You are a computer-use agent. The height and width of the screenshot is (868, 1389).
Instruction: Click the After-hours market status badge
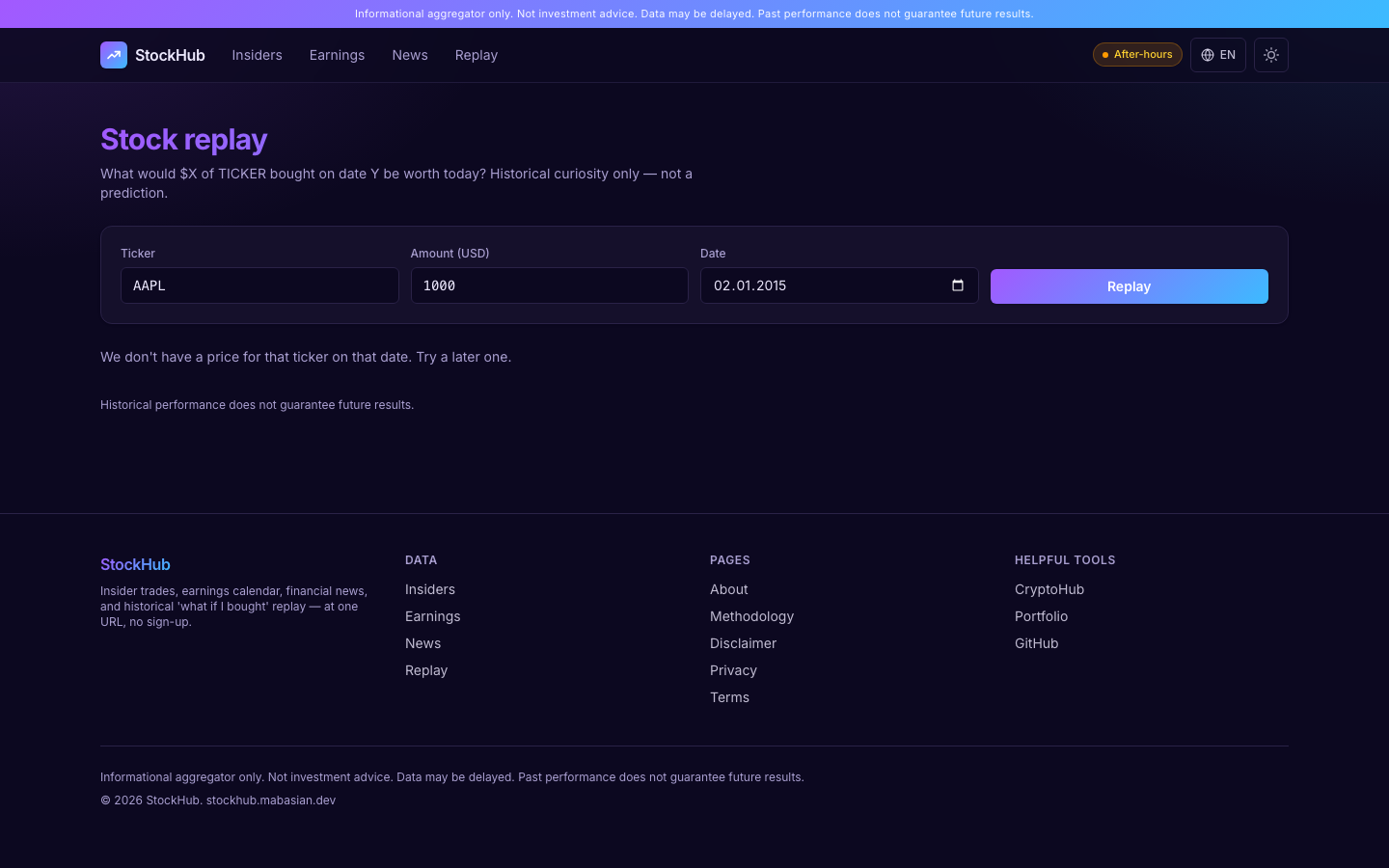1137,55
